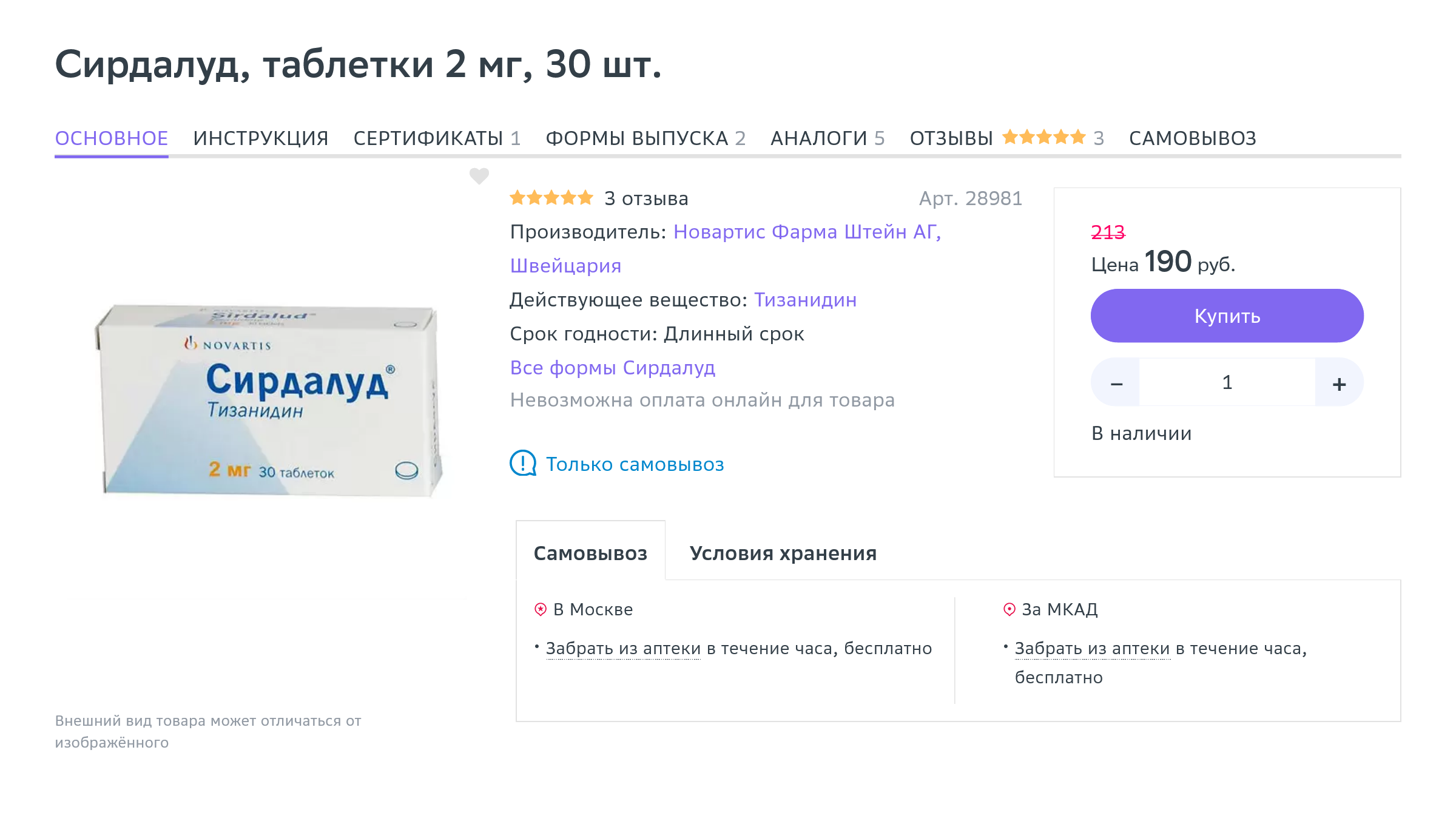The height and width of the screenshot is (818, 1456).
Task: Open the Тизанидин active substance link
Action: 805,300
